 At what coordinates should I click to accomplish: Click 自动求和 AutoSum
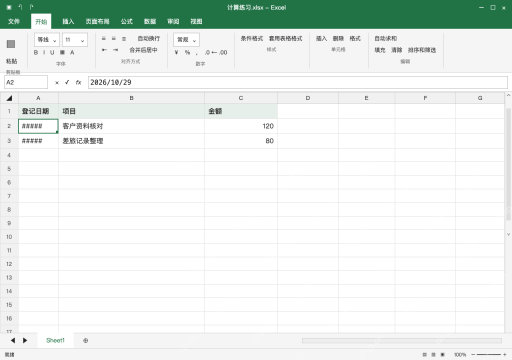[x=386, y=39]
